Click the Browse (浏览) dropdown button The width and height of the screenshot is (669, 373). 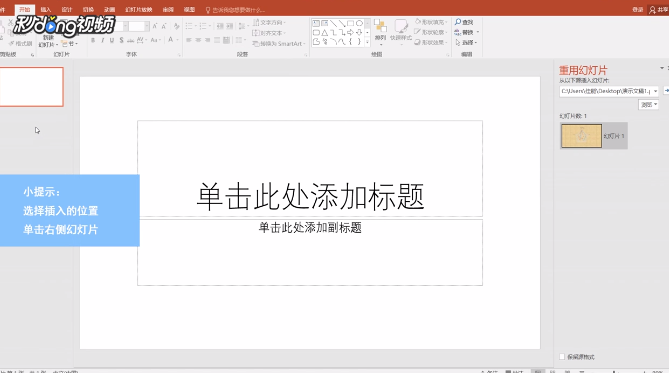(649, 105)
